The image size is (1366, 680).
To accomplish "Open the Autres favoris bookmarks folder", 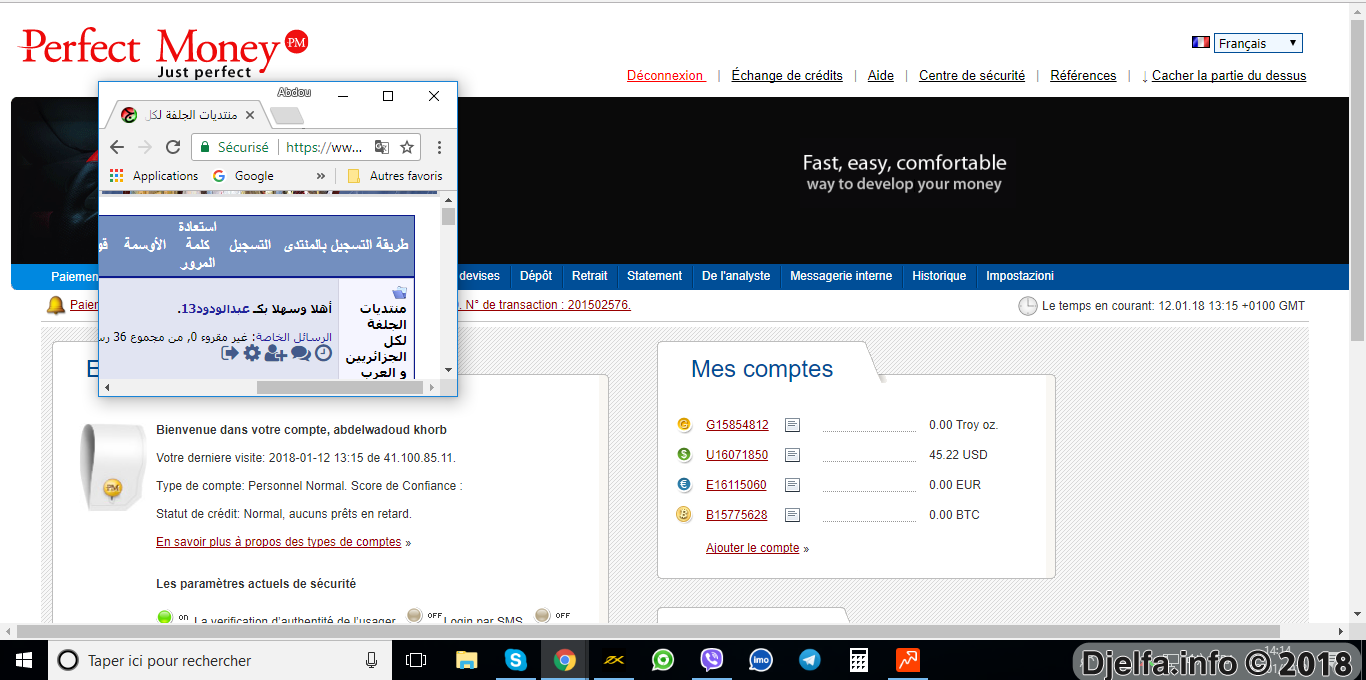I will point(395,176).
